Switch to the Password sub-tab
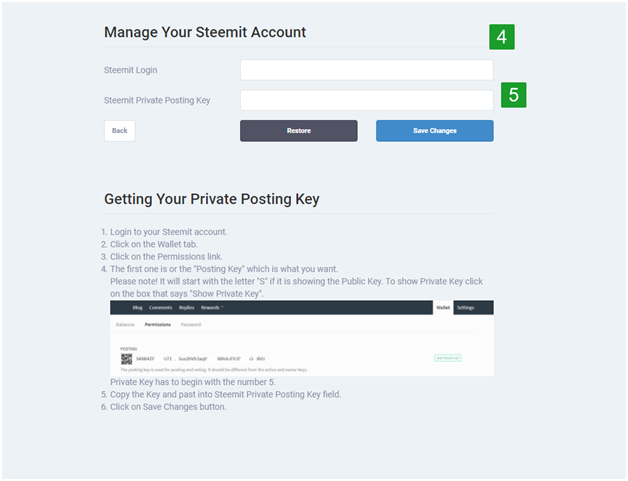Viewport: 628px width, 481px height. click(x=191, y=324)
